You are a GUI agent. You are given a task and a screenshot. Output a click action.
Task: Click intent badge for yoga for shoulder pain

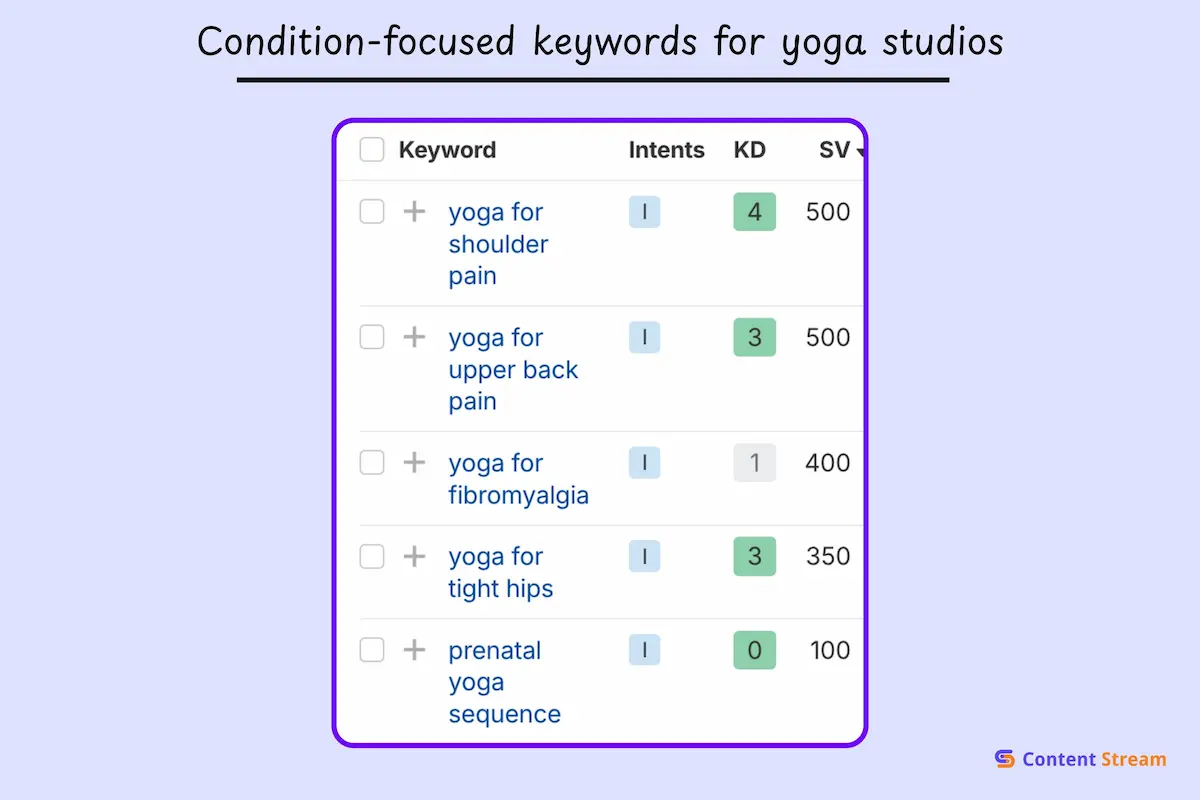click(x=644, y=212)
